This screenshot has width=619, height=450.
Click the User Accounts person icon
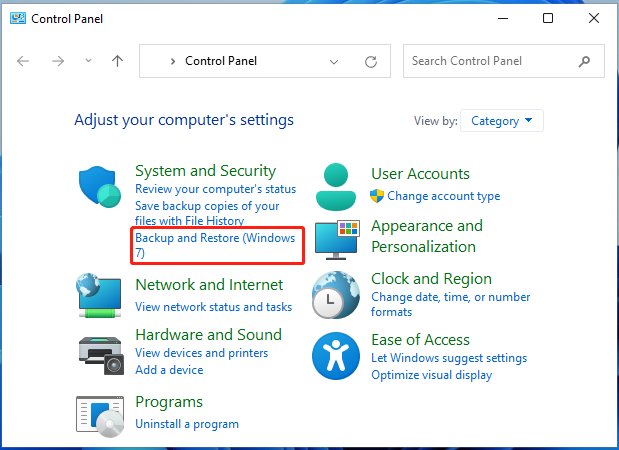point(336,187)
